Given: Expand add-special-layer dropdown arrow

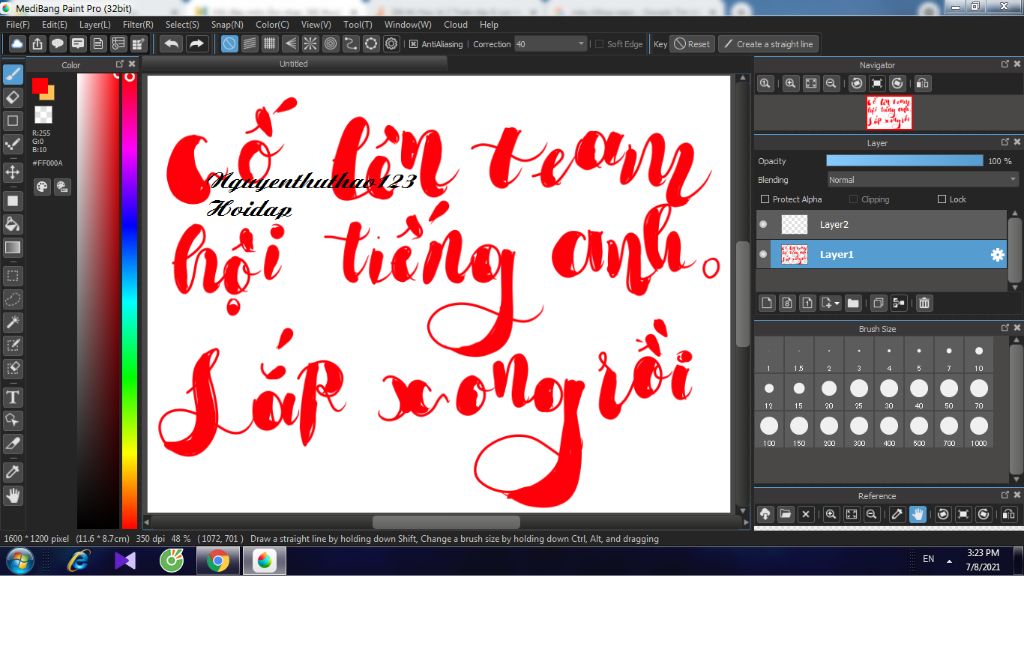Looking at the screenshot, I should tap(837, 303).
